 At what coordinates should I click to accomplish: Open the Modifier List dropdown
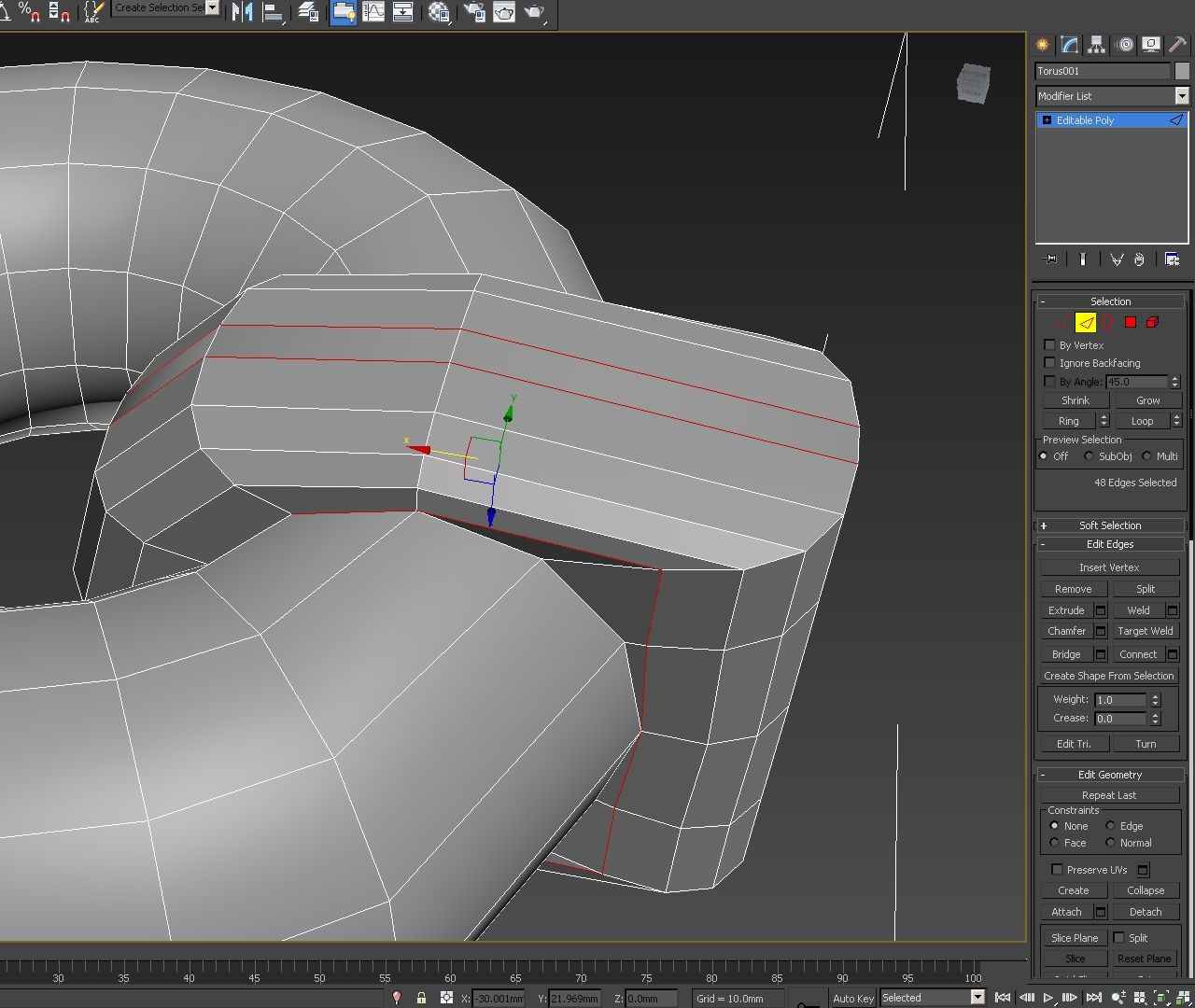click(x=1181, y=96)
